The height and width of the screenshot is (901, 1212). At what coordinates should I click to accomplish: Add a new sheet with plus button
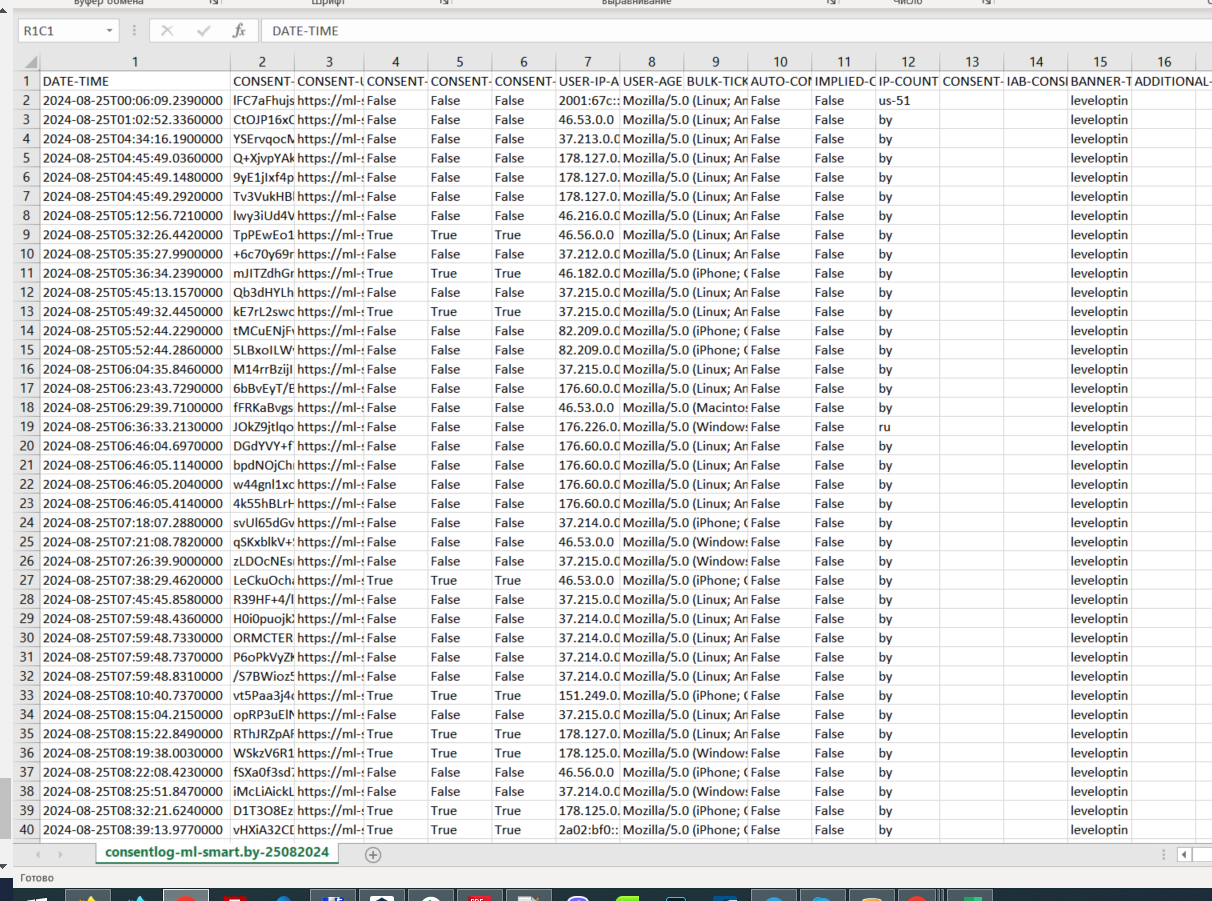click(x=373, y=854)
